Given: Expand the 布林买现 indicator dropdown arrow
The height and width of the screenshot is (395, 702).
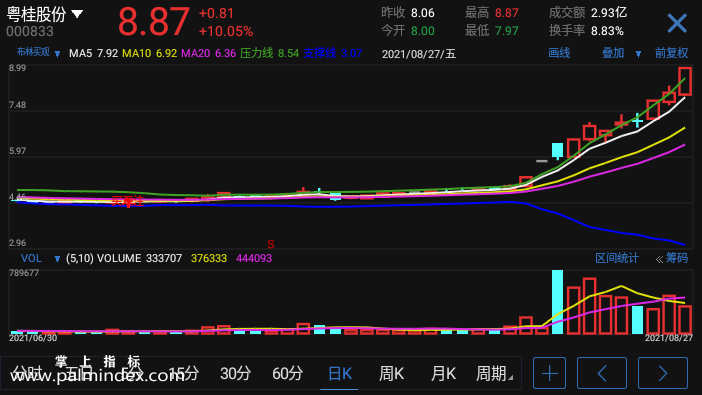Looking at the screenshot, I should coord(57,54).
